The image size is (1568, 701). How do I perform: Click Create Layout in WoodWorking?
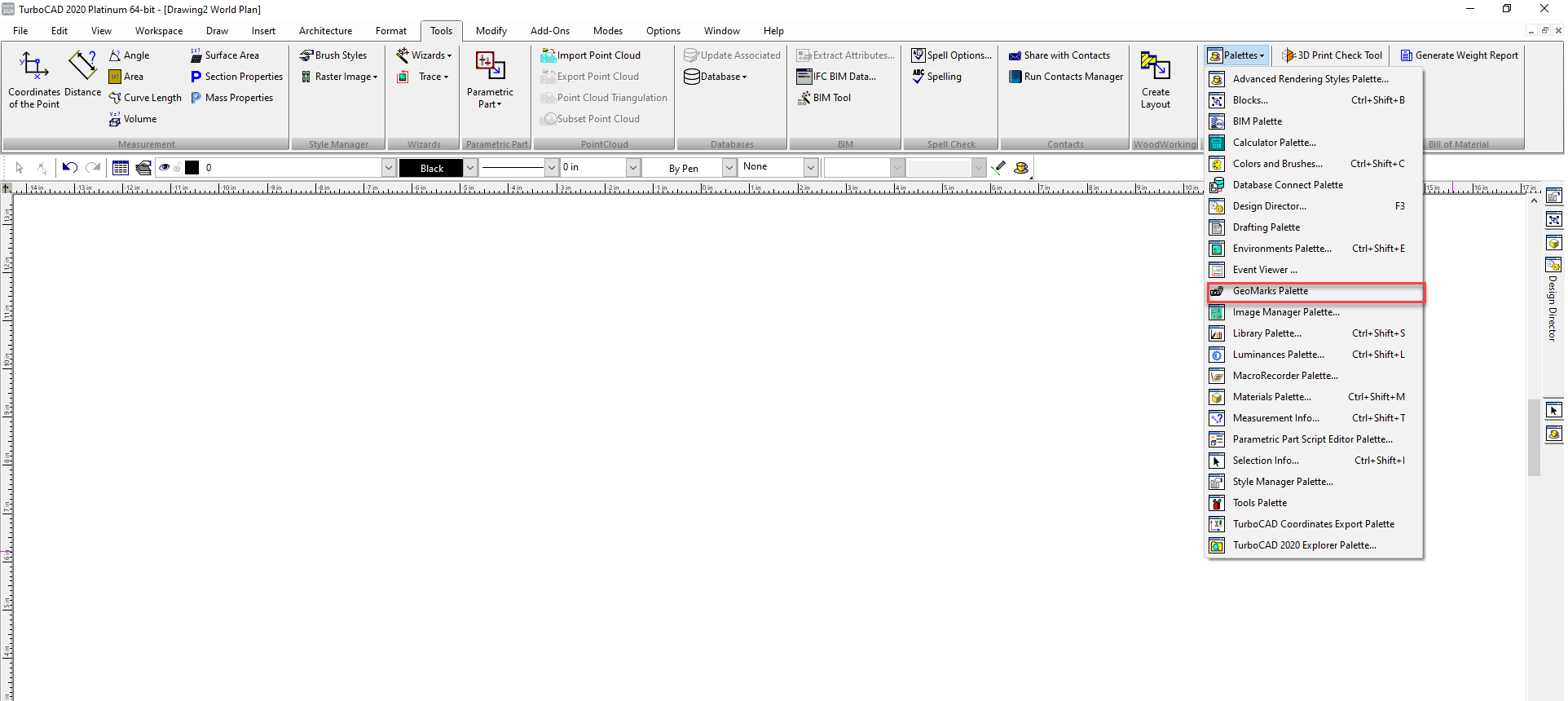pos(1156,79)
